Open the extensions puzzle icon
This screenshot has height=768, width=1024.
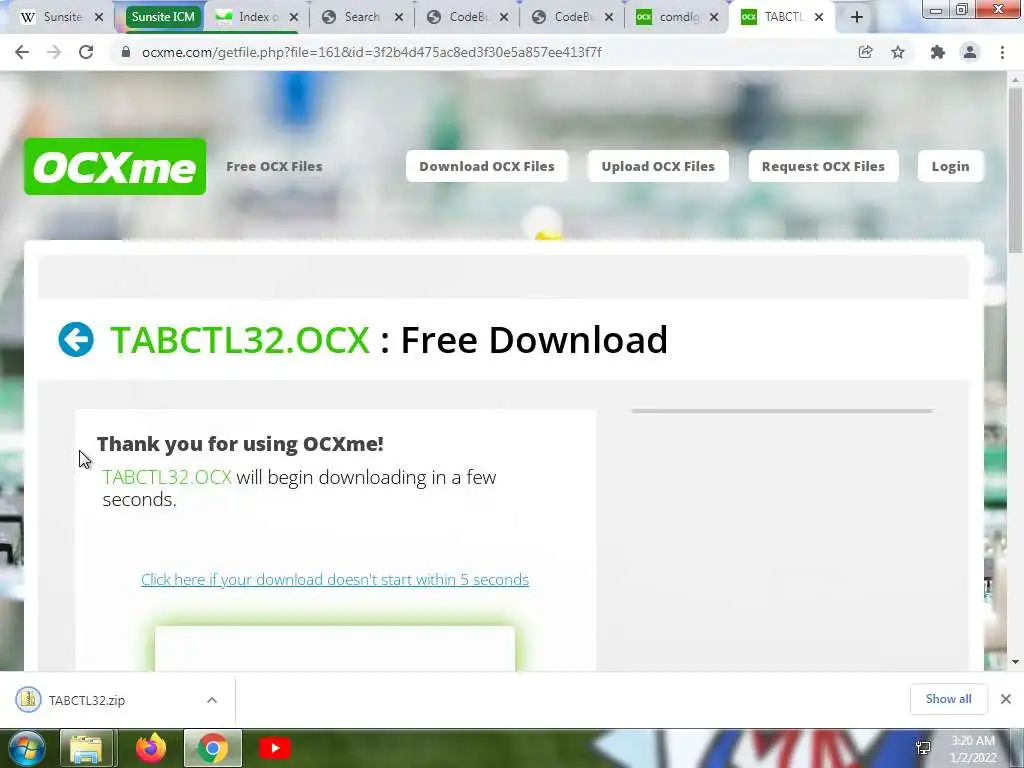pyautogui.click(x=937, y=52)
